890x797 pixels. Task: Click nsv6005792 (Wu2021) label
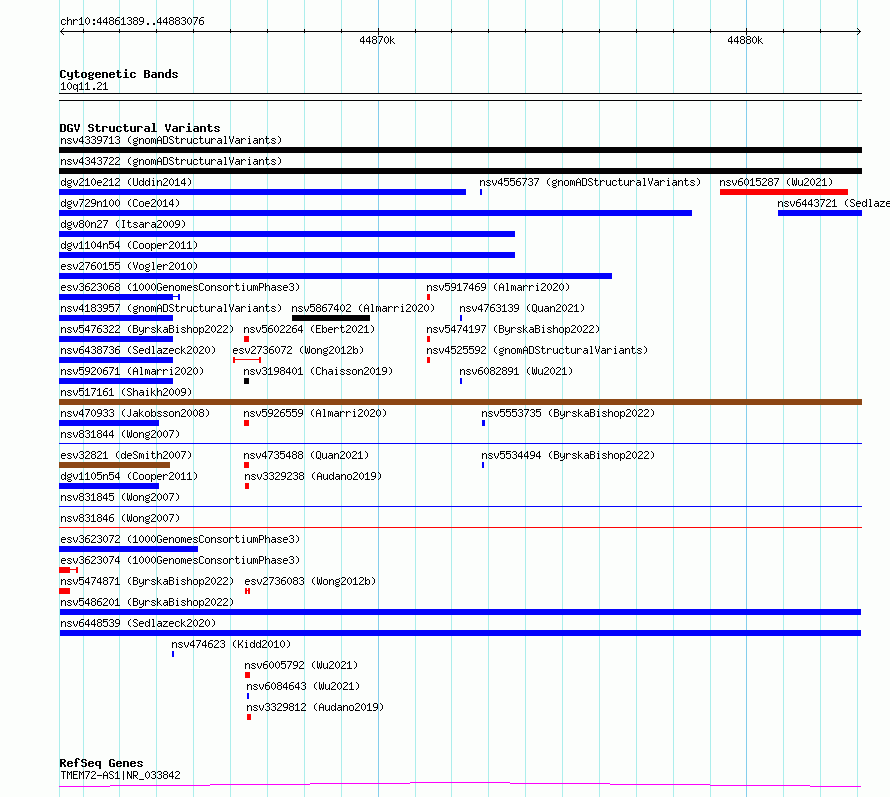[x=301, y=665]
